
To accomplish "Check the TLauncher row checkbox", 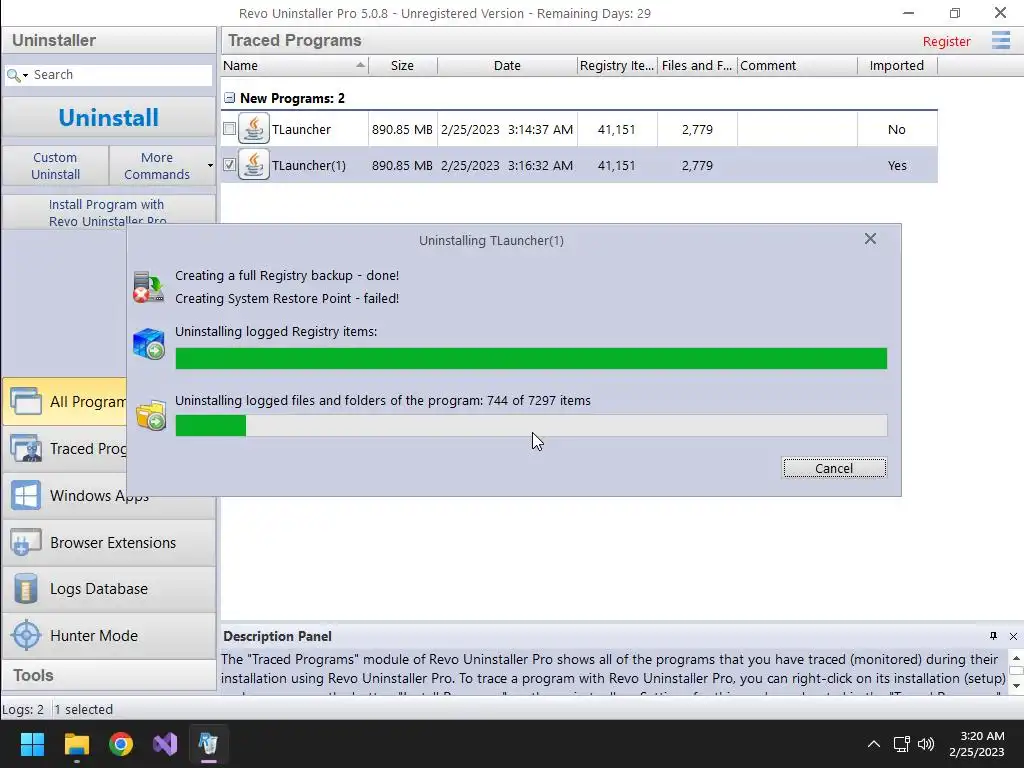I will tap(229, 129).
